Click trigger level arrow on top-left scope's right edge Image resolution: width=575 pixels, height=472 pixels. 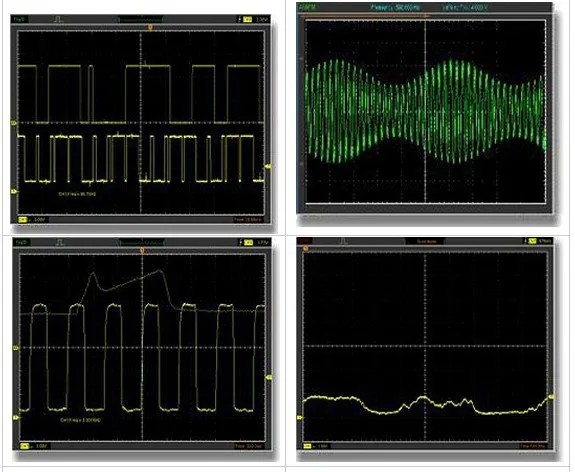(x=268, y=167)
